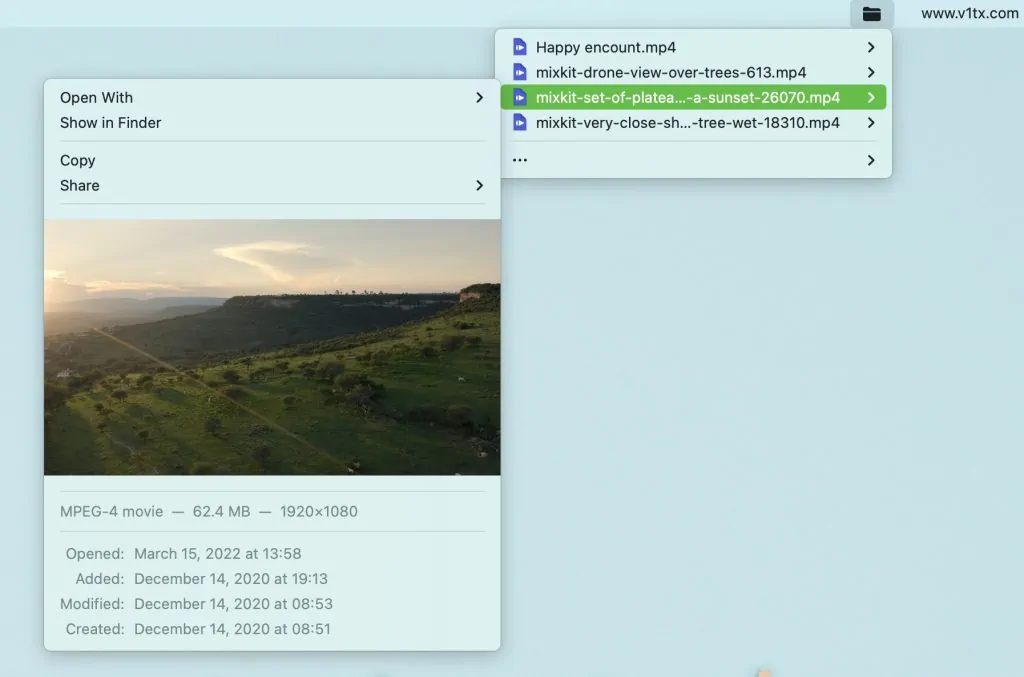Click the file icon beside tree-wet-18310.mp4
Image resolution: width=1024 pixels, height=677 pixels.
(x=520, y=122)
